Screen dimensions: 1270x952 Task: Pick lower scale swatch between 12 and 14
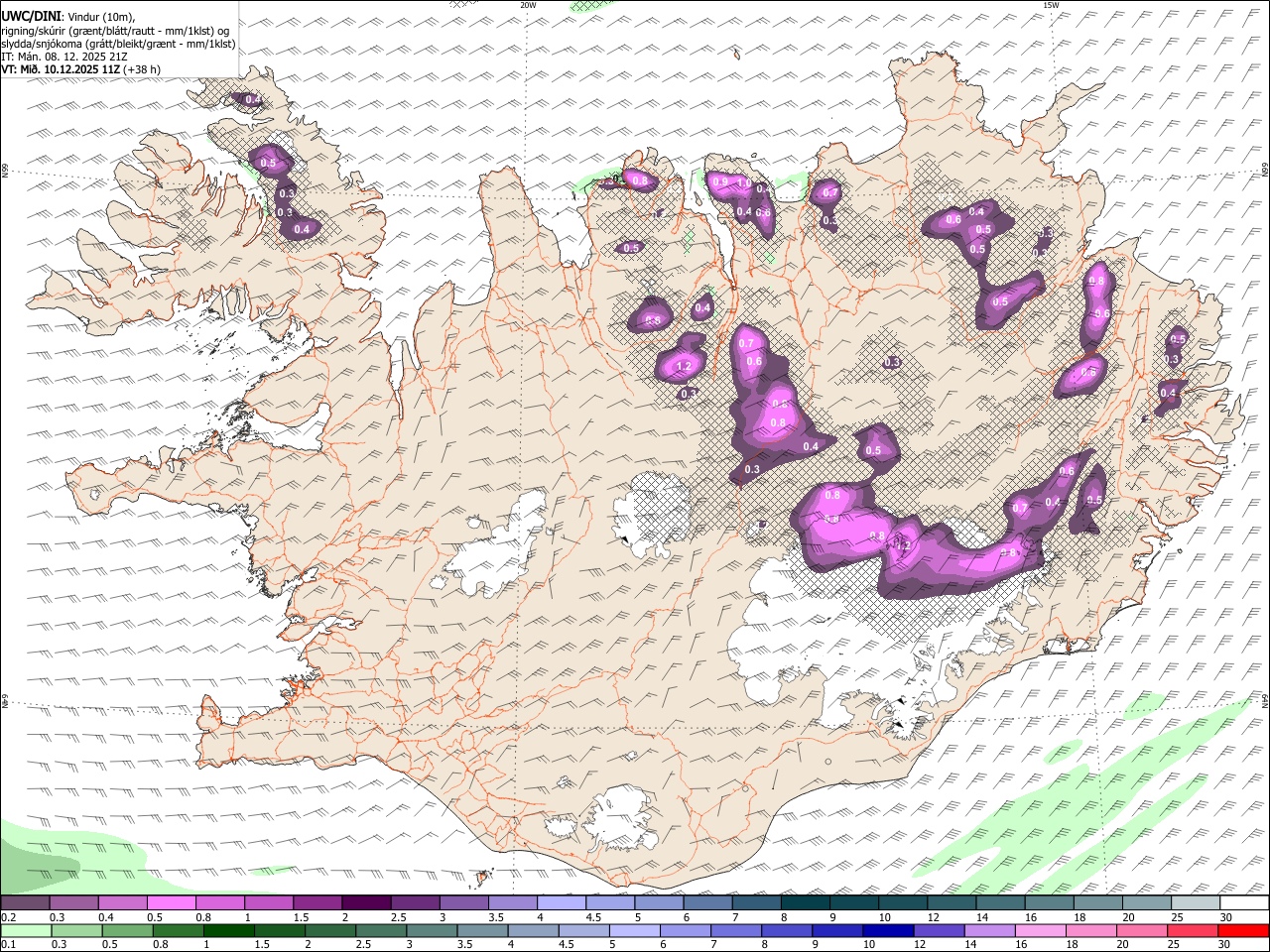[939, 931]
